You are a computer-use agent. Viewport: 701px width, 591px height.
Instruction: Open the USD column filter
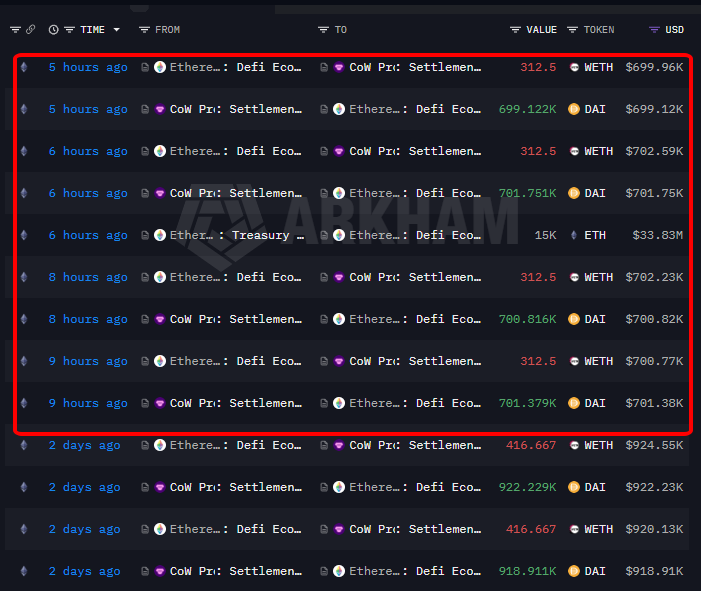(x=655, y=30)
